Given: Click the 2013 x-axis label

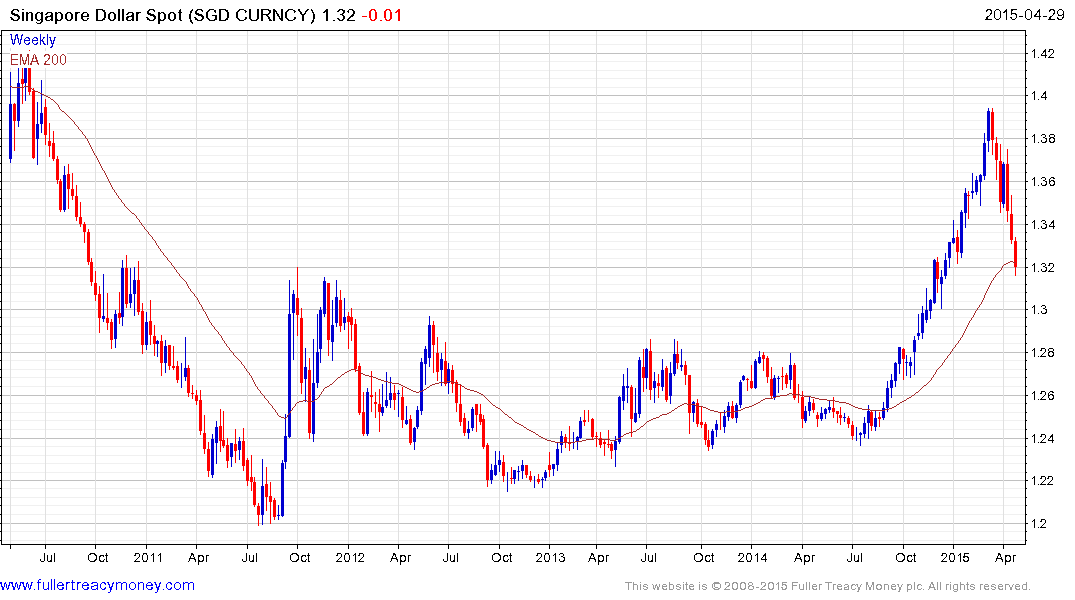Looking at the screenshot, I should coord(551,557).
